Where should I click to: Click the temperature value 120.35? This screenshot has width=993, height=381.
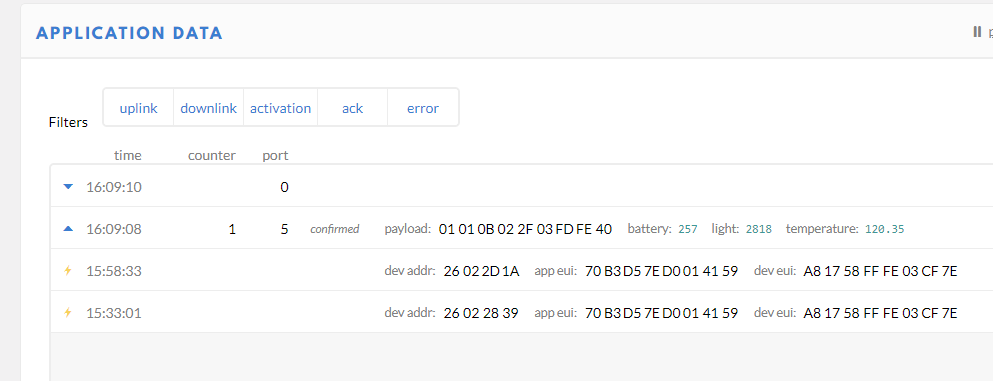(885, 229)
